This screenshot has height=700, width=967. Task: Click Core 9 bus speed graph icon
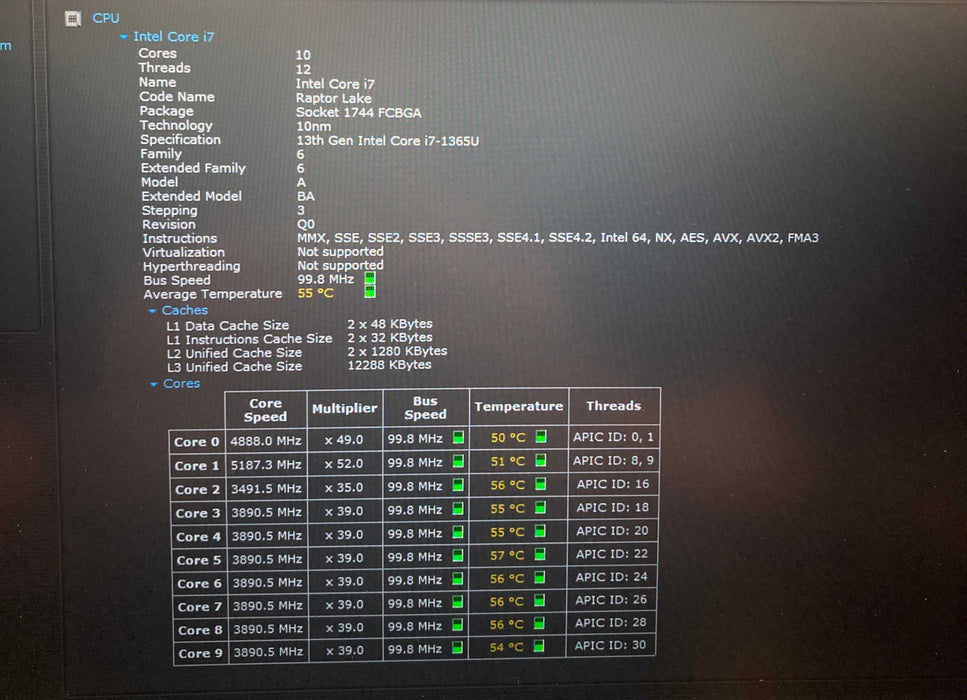tap(458, 648)
